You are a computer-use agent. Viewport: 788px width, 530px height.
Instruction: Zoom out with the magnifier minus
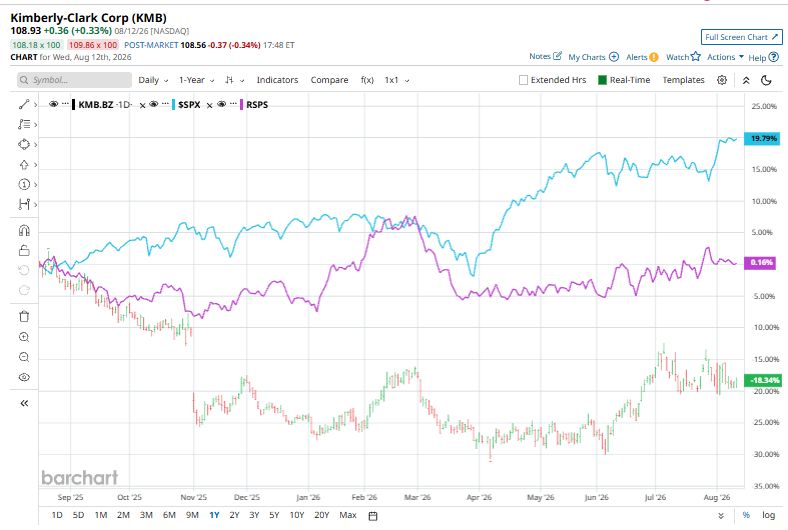coord(24,357)
